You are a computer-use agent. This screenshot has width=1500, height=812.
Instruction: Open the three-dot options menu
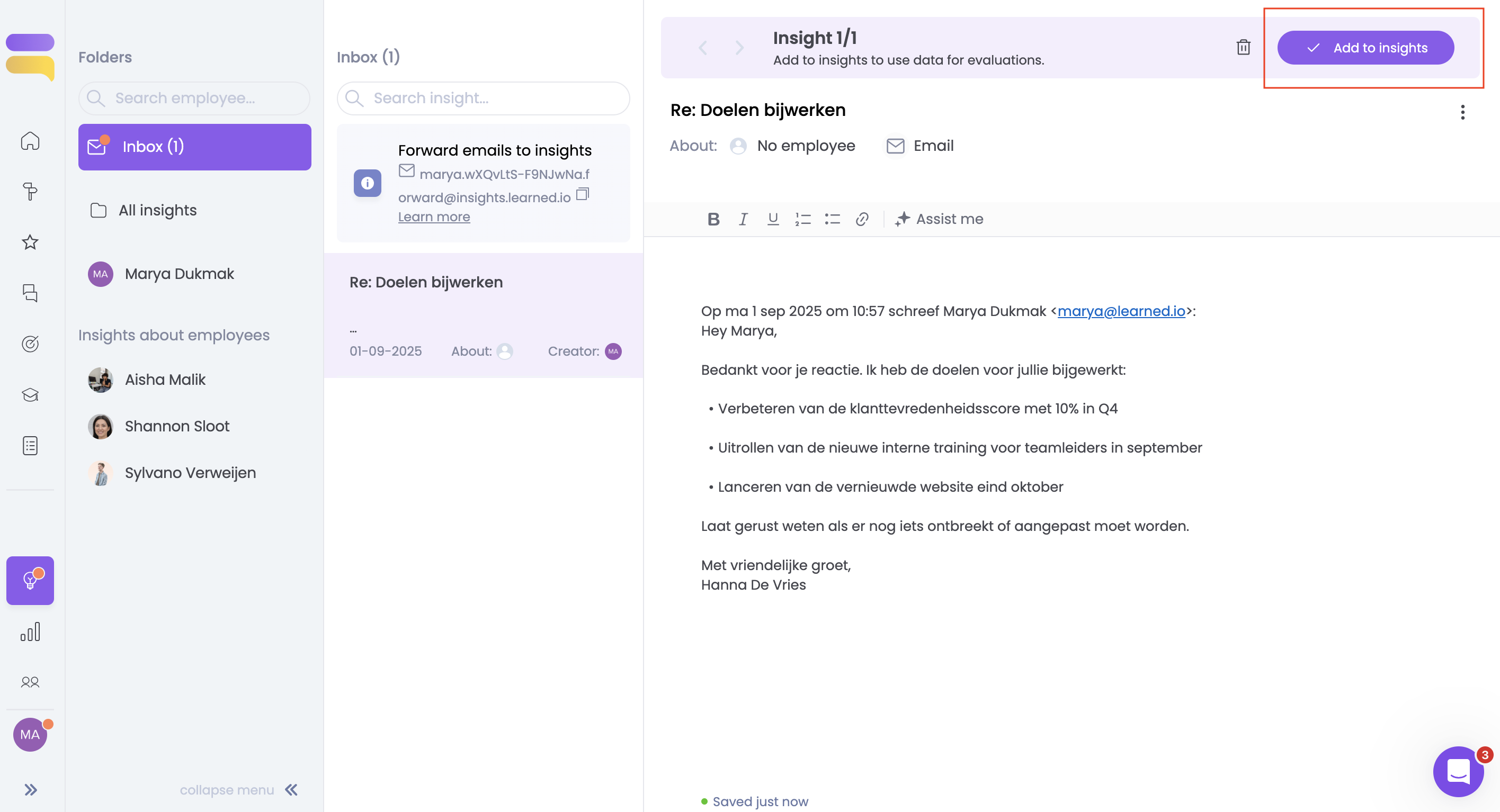pyautogui.click(x=1462, y=112)
